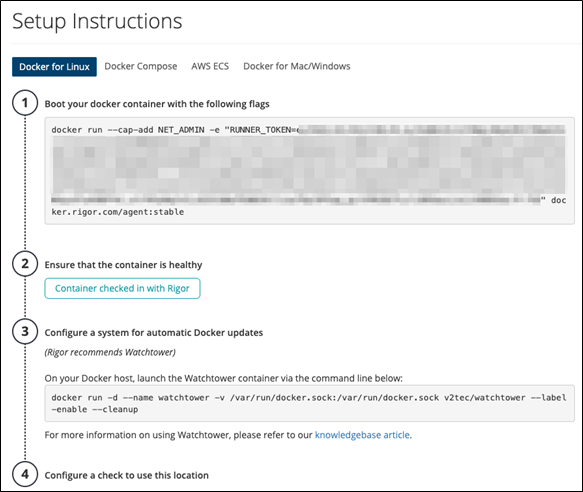Switch to Docker for Mac/Windows tab
The height and width of the screenshot is (492, 583).
point(297,66)
